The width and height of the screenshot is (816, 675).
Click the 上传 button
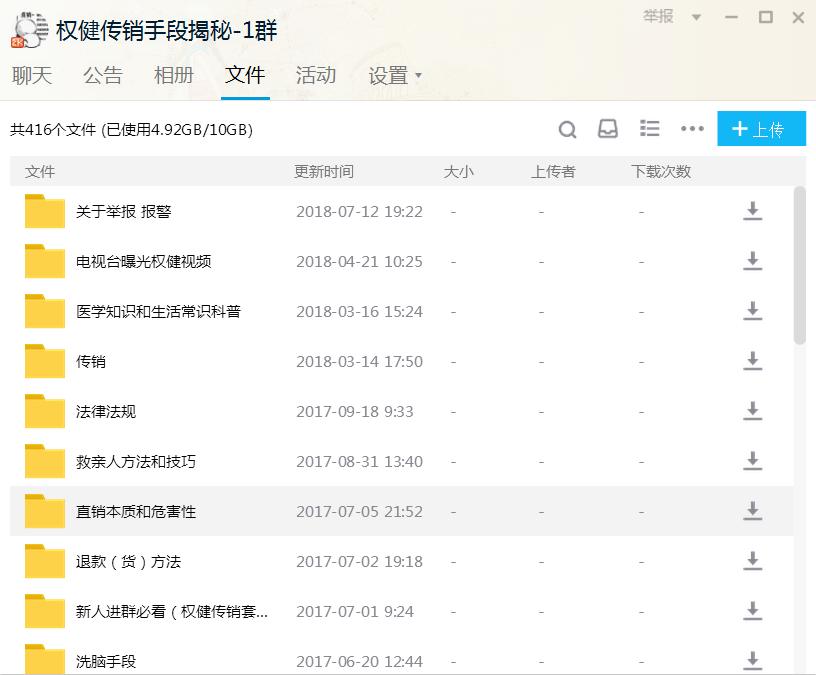762,128
